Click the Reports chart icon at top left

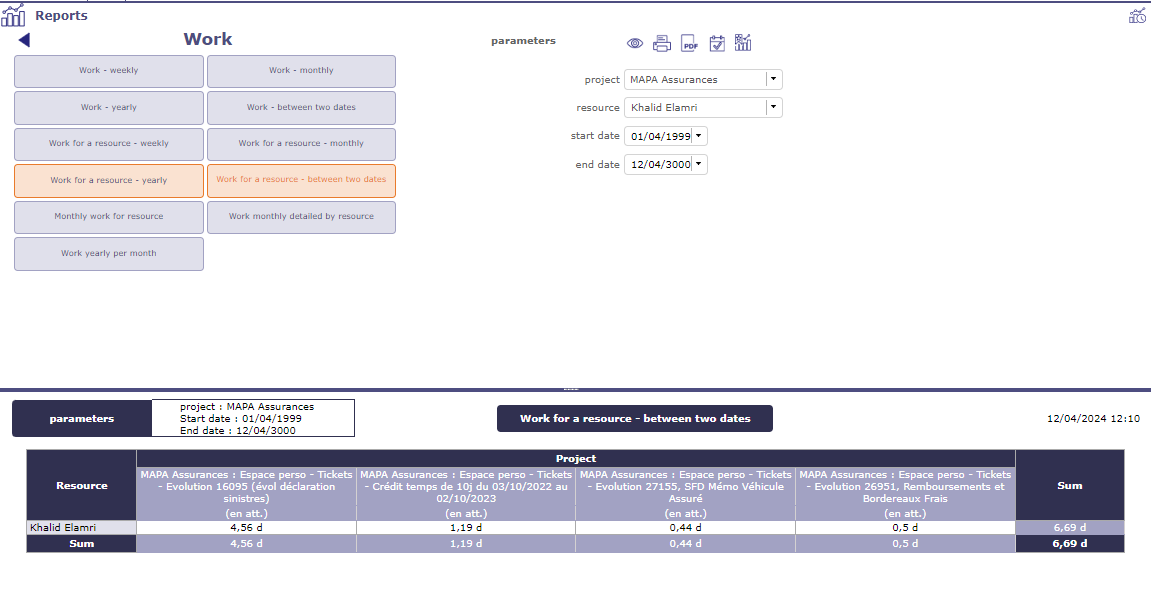click(14, 16)
